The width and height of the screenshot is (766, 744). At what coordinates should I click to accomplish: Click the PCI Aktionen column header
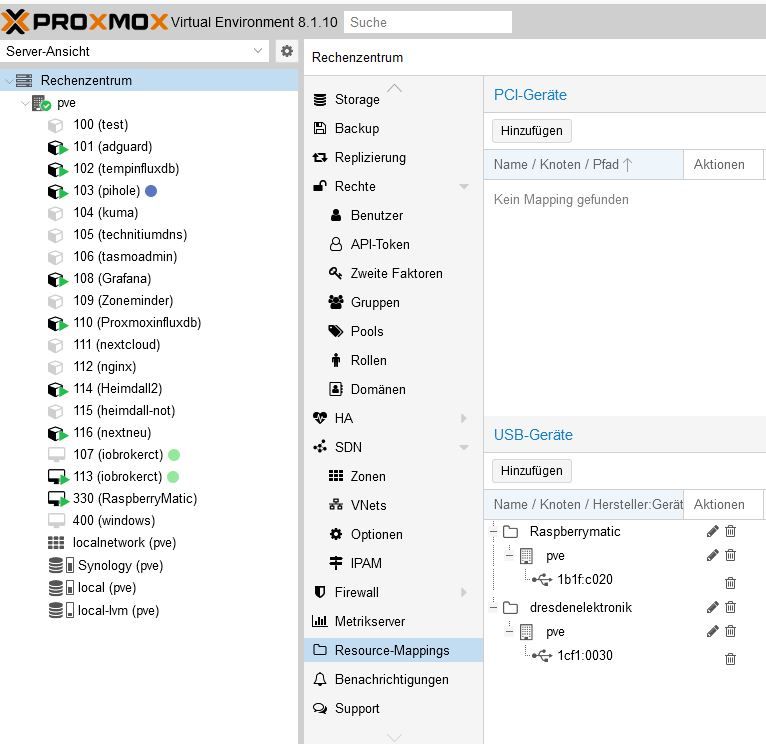point(723,165)
